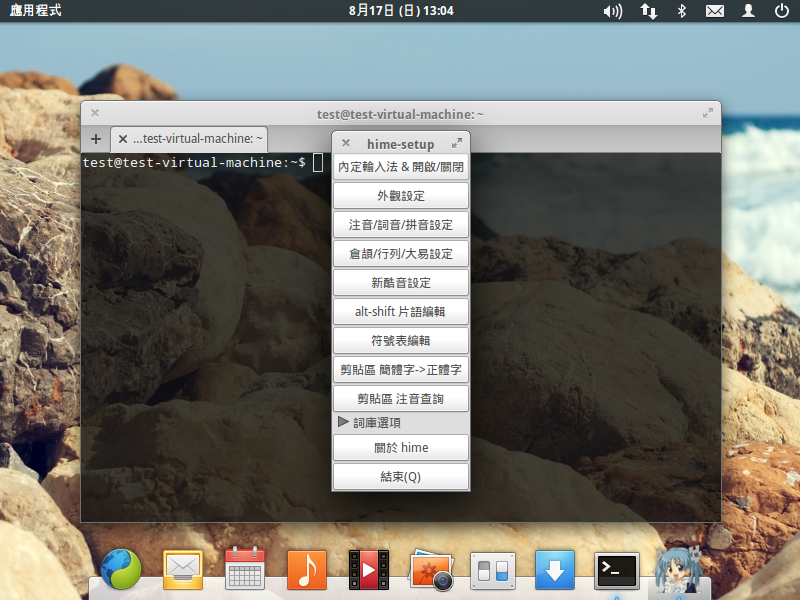Add a new terminal tab

pos(96,139)
